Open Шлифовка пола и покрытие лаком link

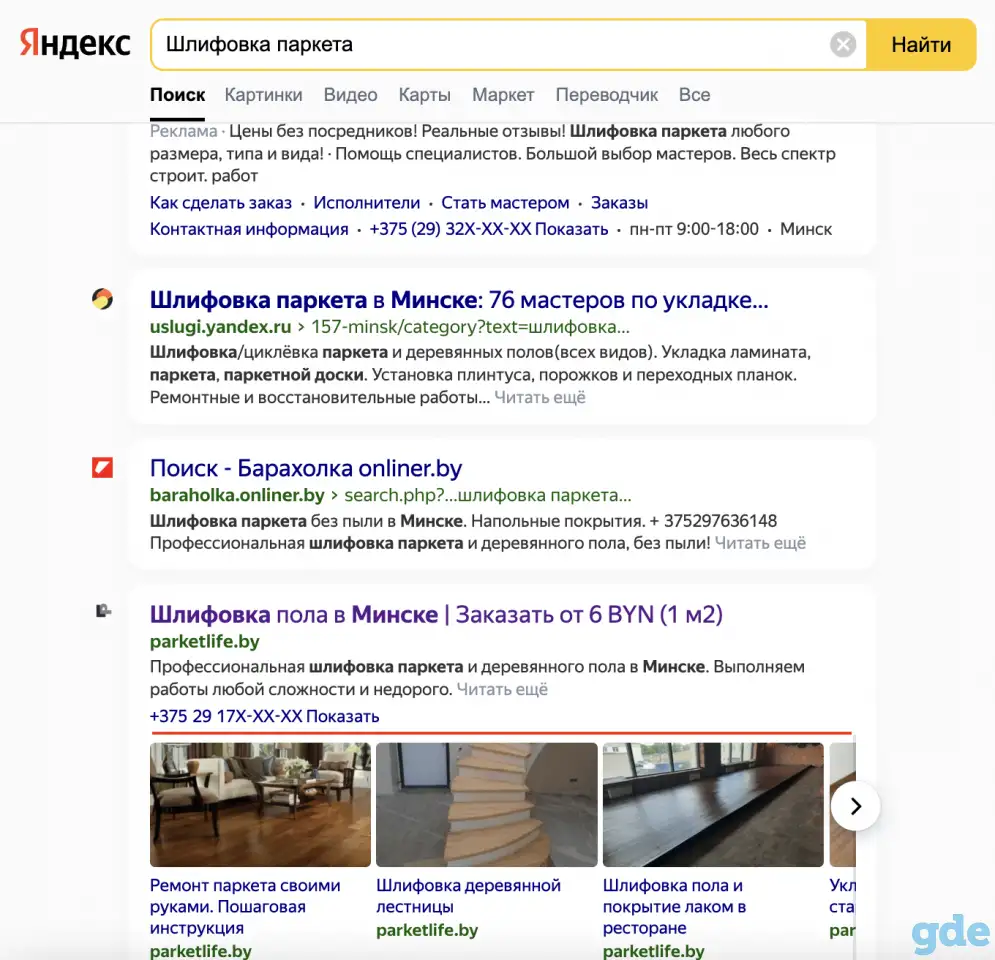[x=674, y=906]
